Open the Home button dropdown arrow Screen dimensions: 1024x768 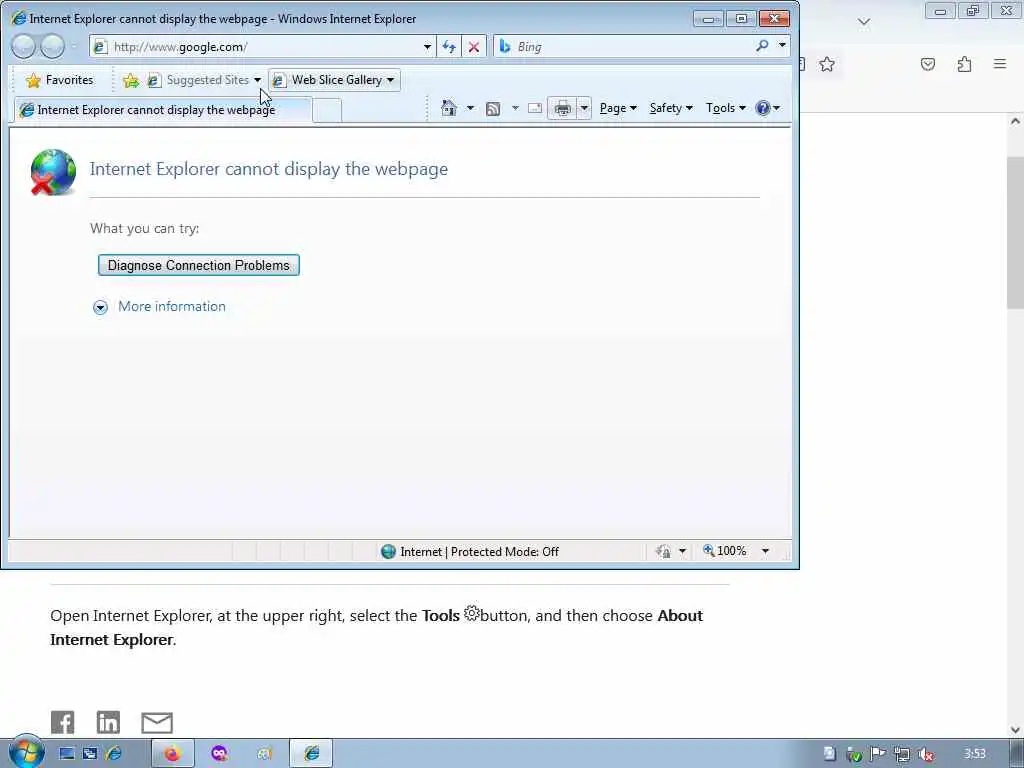470,108
